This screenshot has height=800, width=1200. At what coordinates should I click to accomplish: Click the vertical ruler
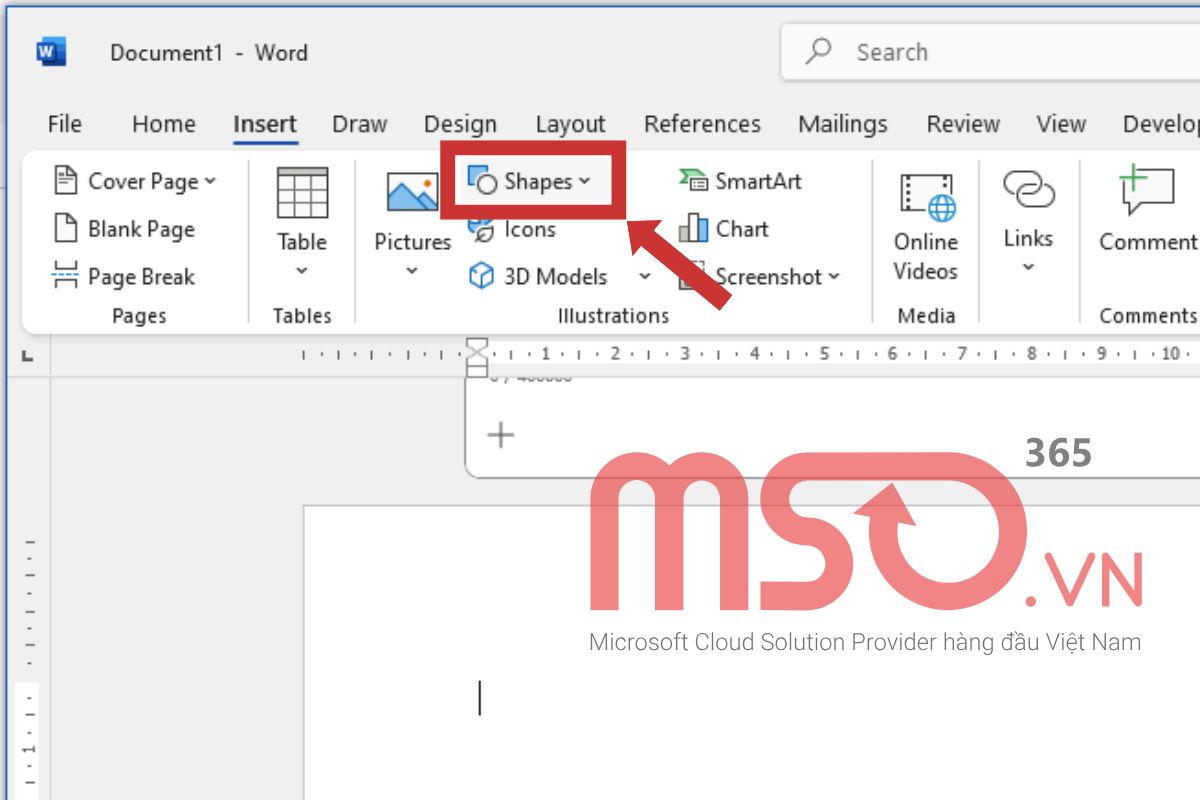[x=29, y=670]
